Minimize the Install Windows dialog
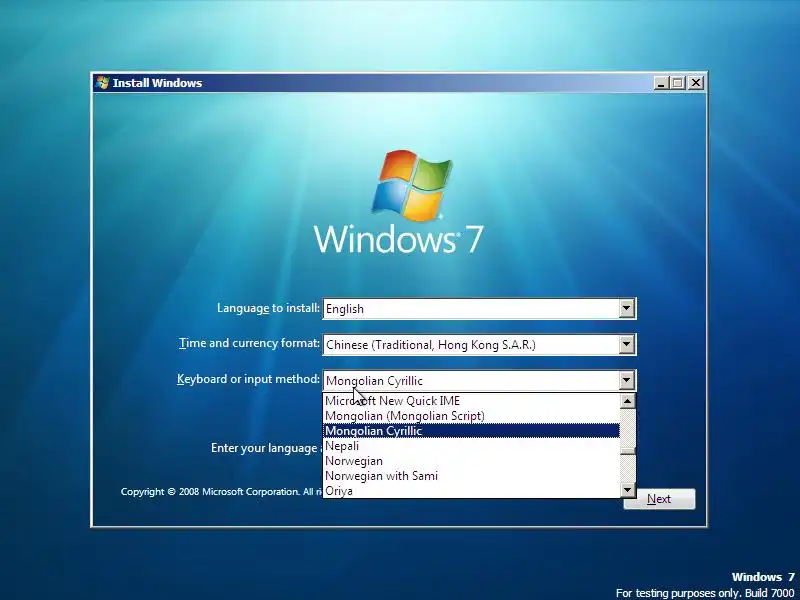800x600 pixels. coord(661,83)
